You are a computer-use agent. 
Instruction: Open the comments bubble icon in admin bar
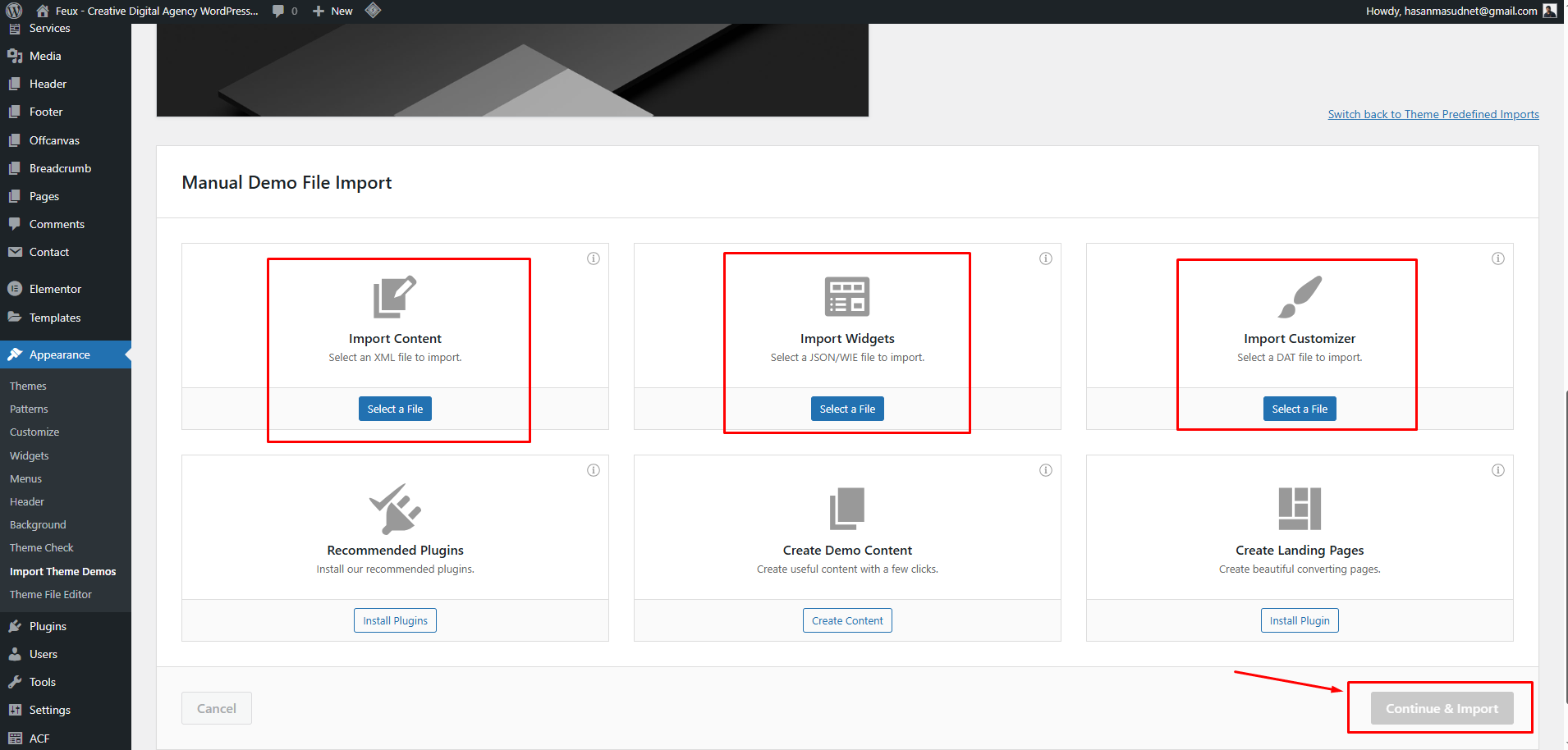pyautogui.click(x=279, y=11)
